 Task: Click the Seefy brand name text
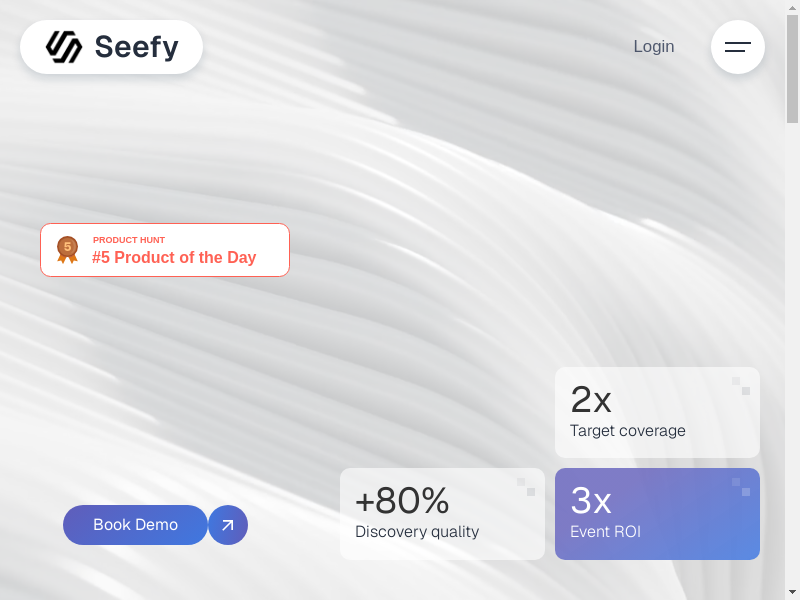[x=137, y=47]
